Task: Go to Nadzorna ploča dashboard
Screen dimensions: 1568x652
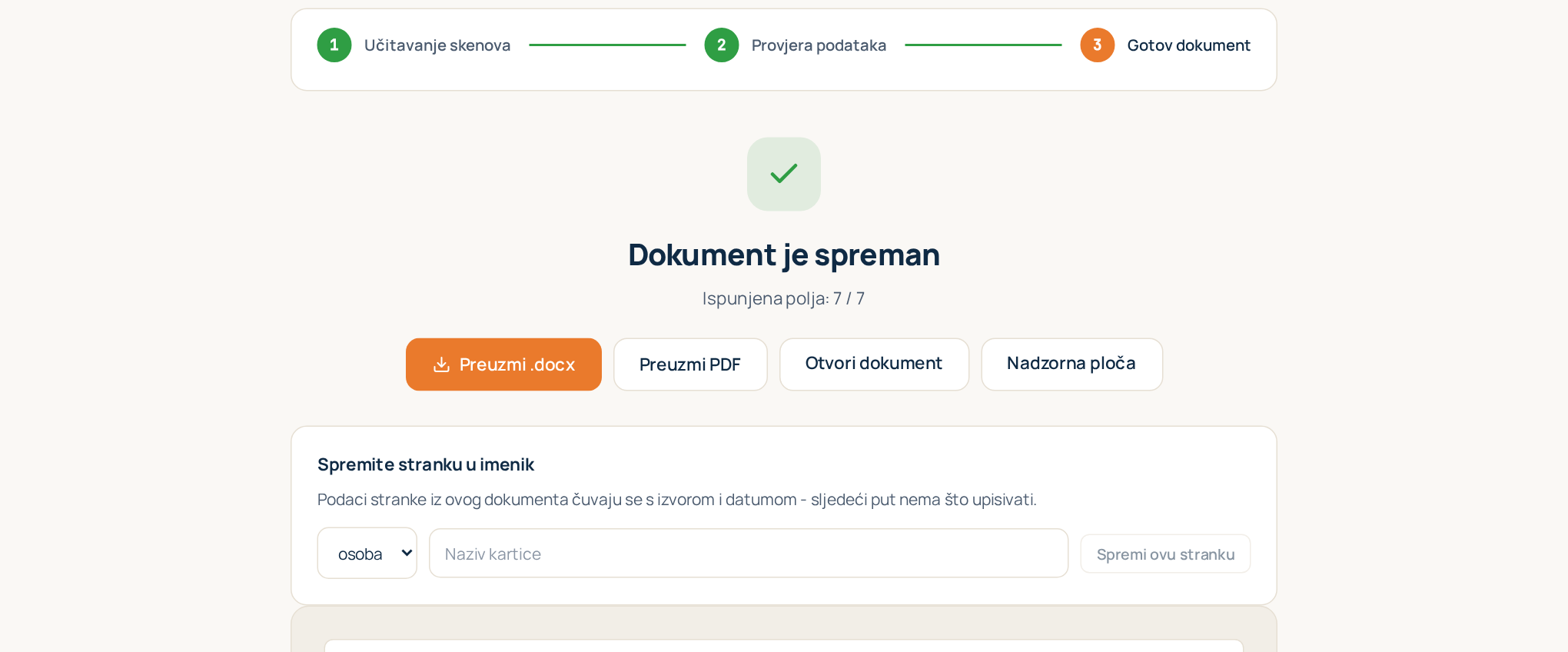Action: [x=1071, y=364]
